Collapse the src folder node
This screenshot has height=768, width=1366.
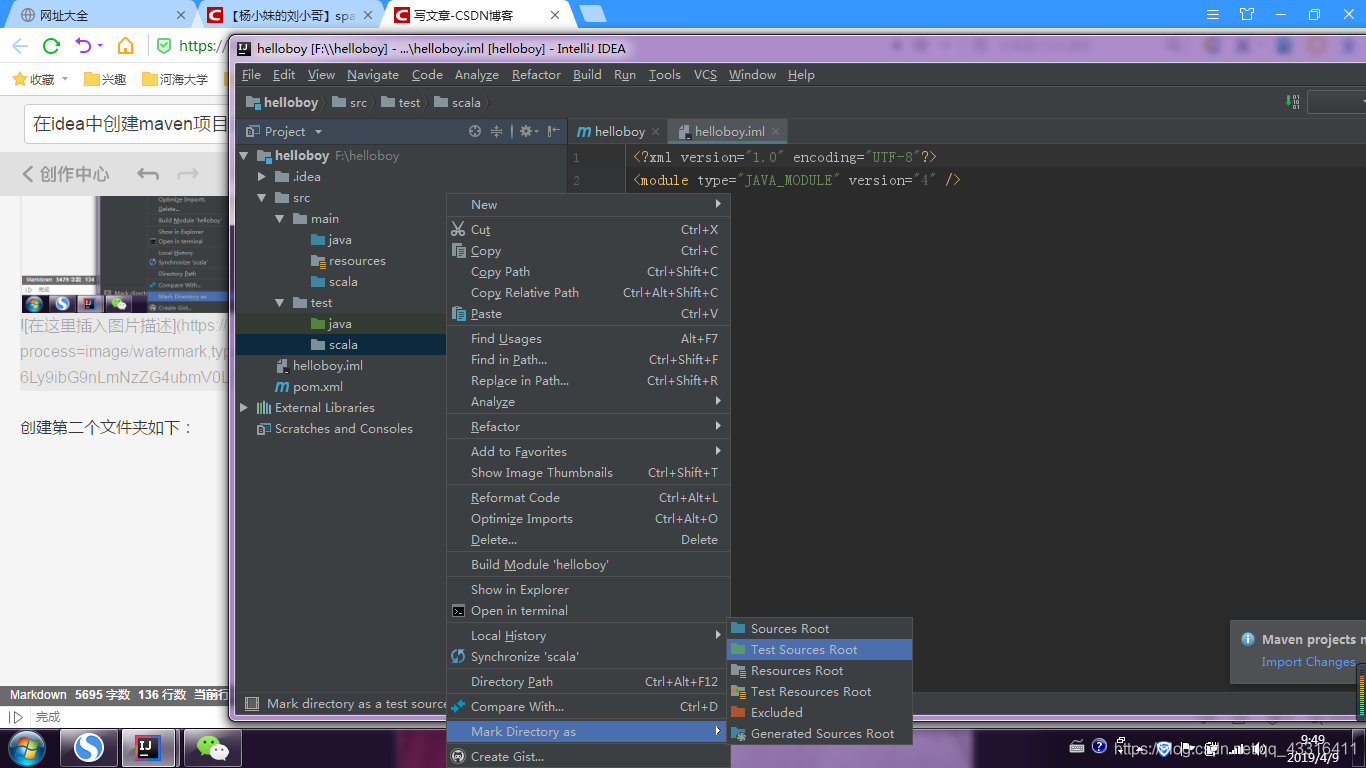point(262,198)
